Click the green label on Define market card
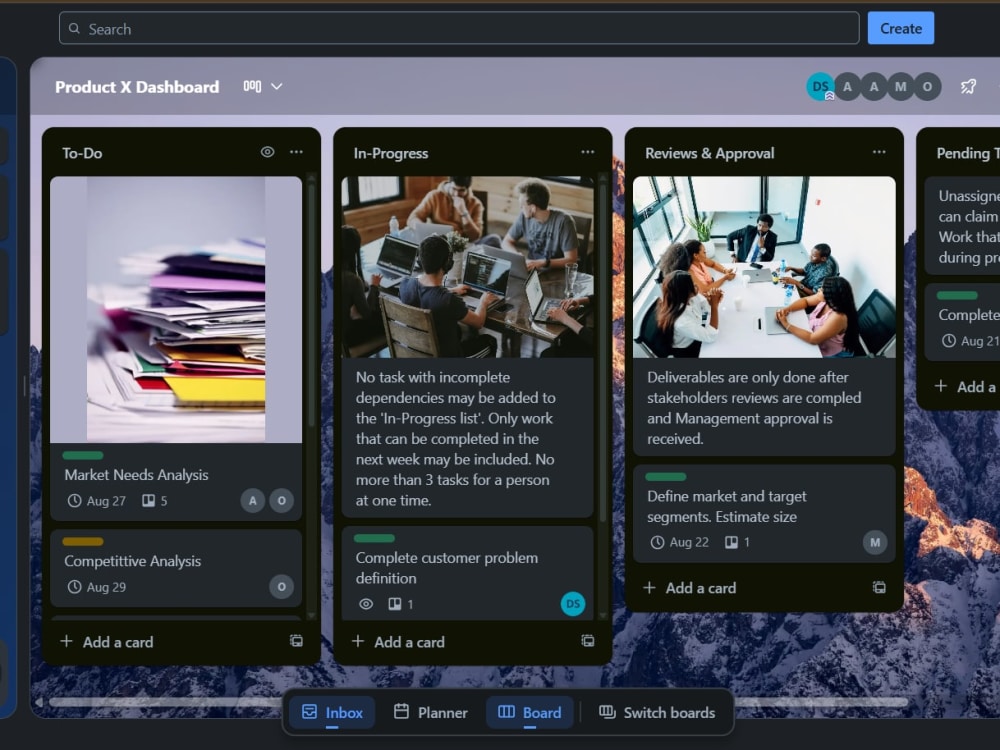Viewport: 1000px width, 750px height. click(666, 476)
